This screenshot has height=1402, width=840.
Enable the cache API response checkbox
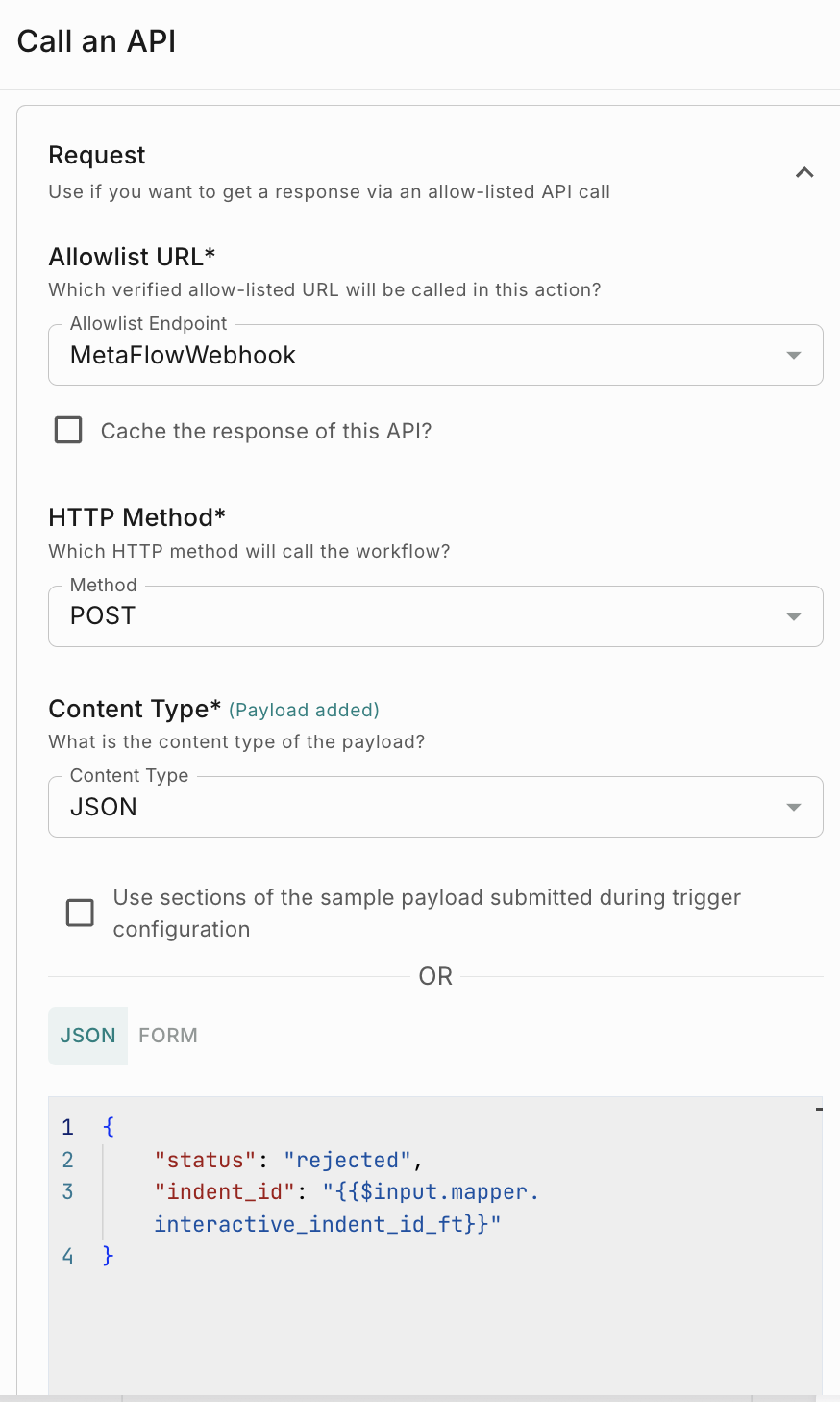coord(68,430)
